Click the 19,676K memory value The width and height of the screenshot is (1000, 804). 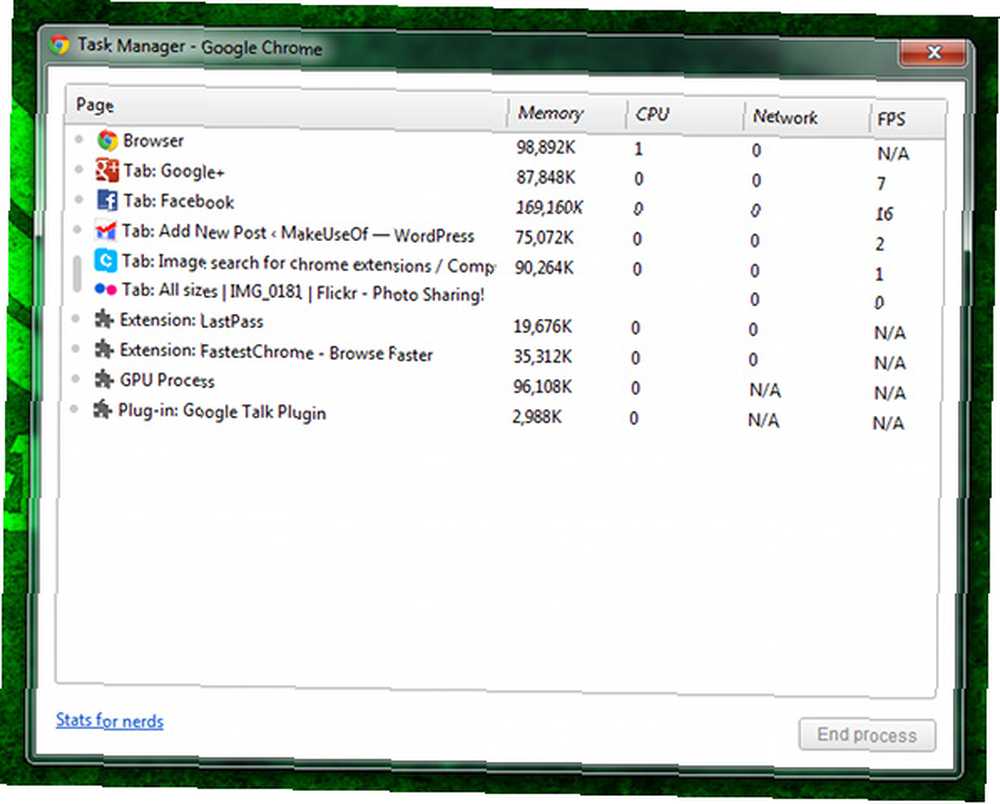click(x=543, y=326)
